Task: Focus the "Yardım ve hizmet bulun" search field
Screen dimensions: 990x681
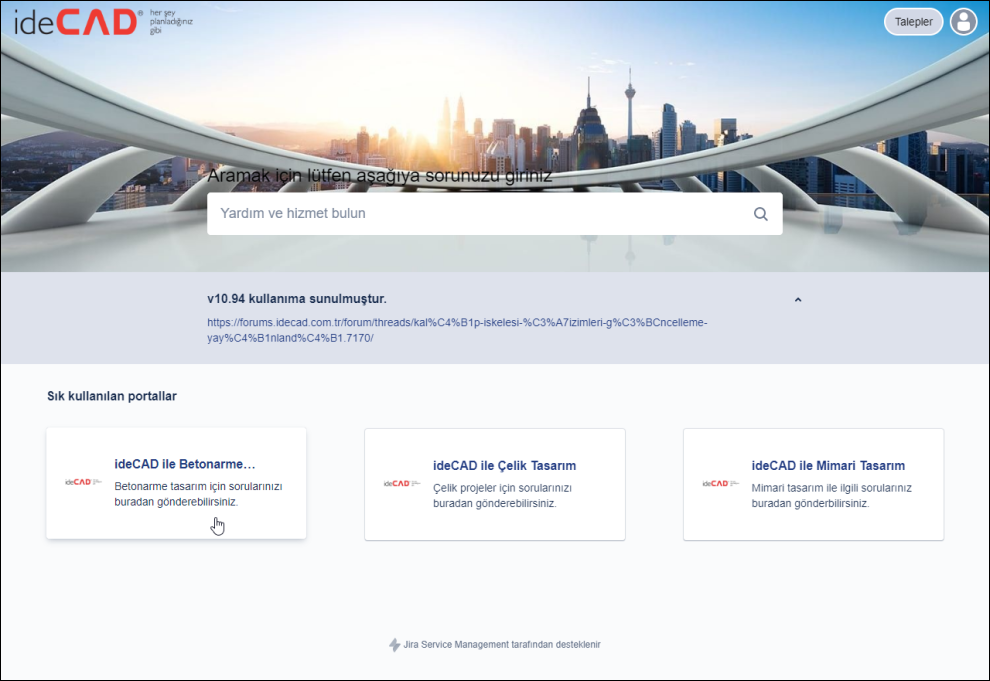Action: coord(478,214)
